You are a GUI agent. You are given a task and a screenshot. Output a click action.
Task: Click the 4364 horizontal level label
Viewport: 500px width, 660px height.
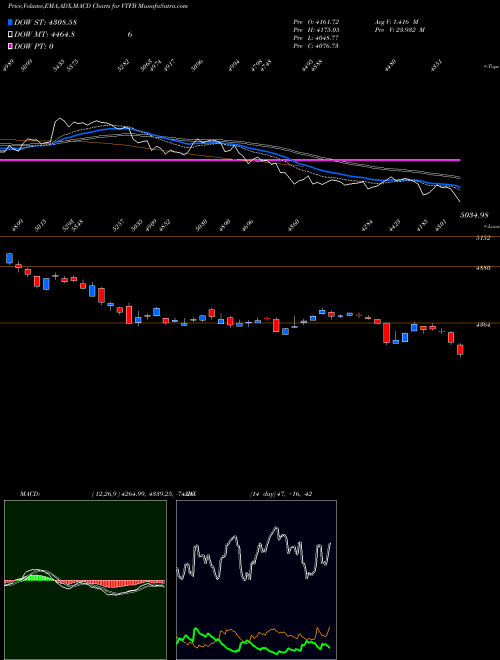(x=483, y=325)
